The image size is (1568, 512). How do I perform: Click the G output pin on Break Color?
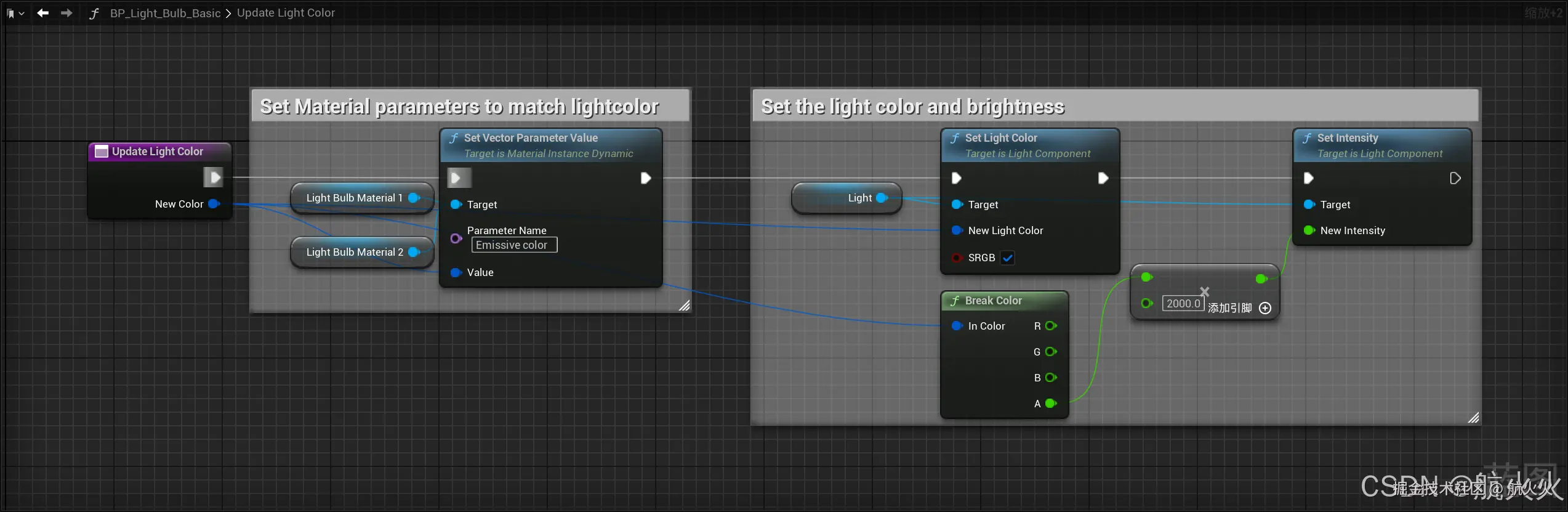[1051, 352]
